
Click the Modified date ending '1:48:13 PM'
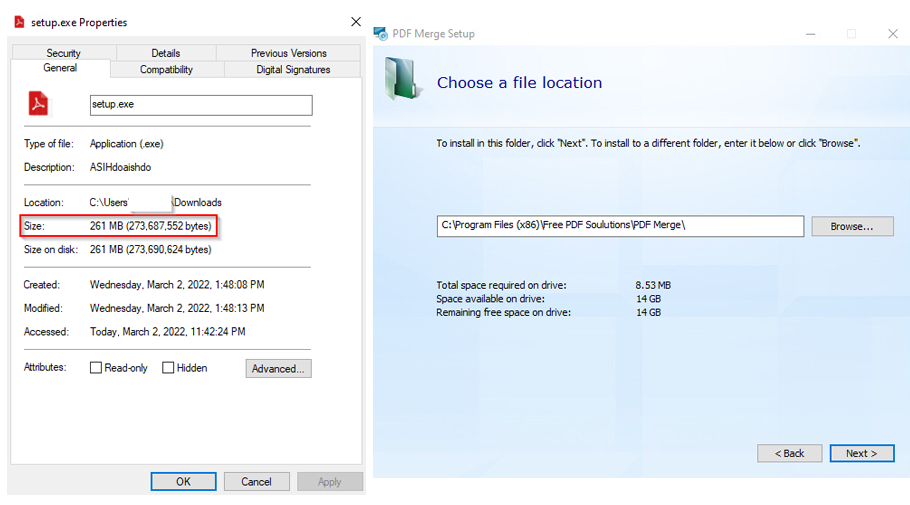[177, 308]
